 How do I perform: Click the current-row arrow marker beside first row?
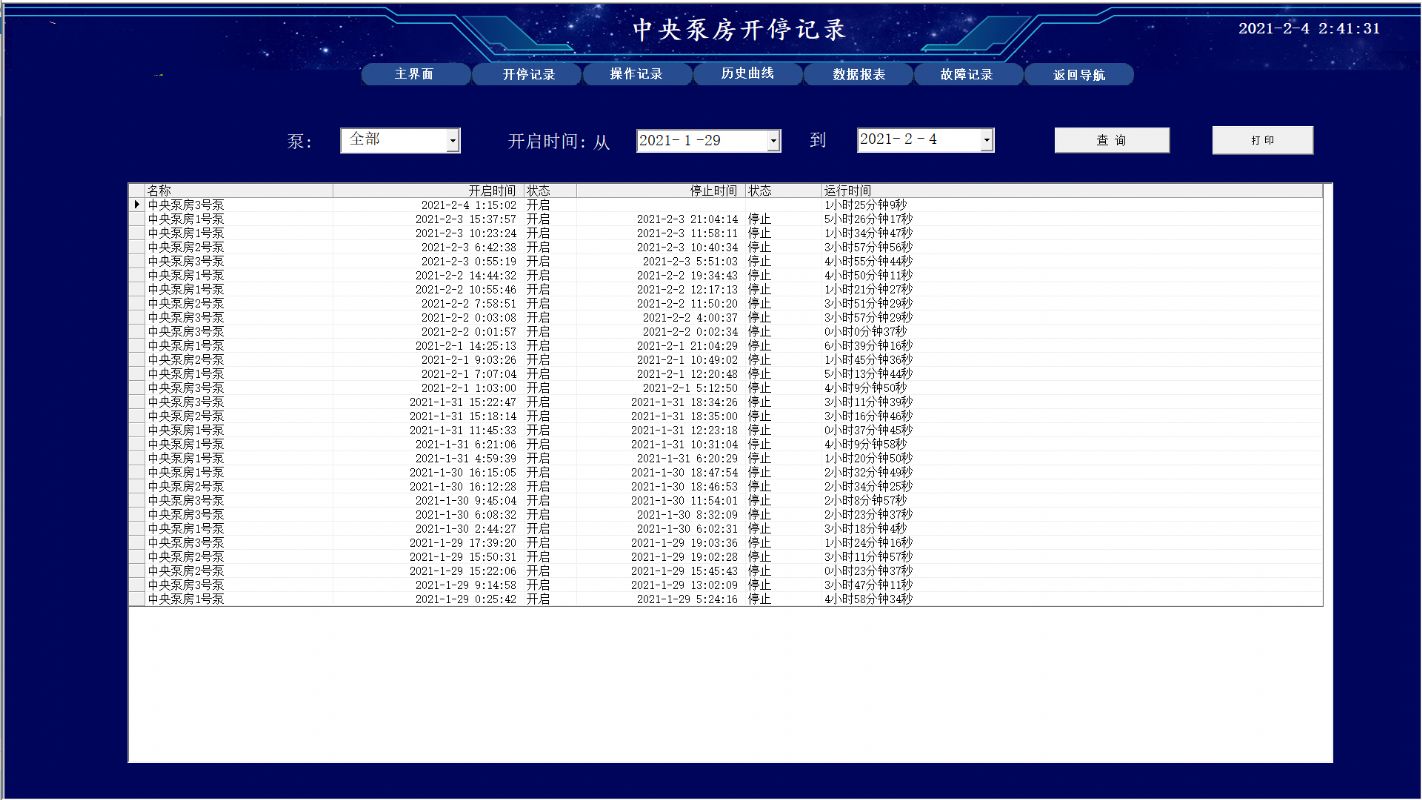click(137, 205)
